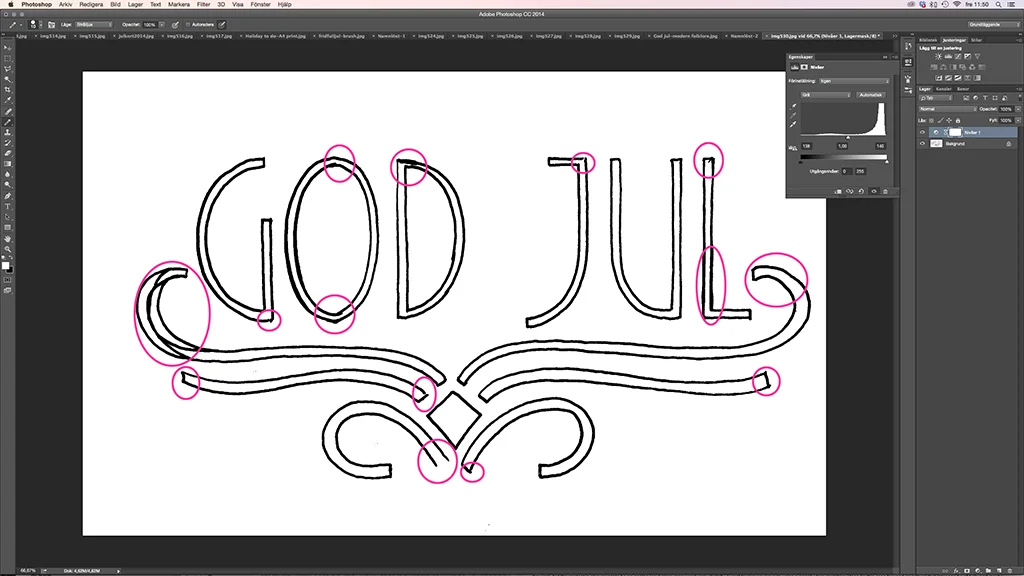Hide the Bakgrund layer

(922, 144)
